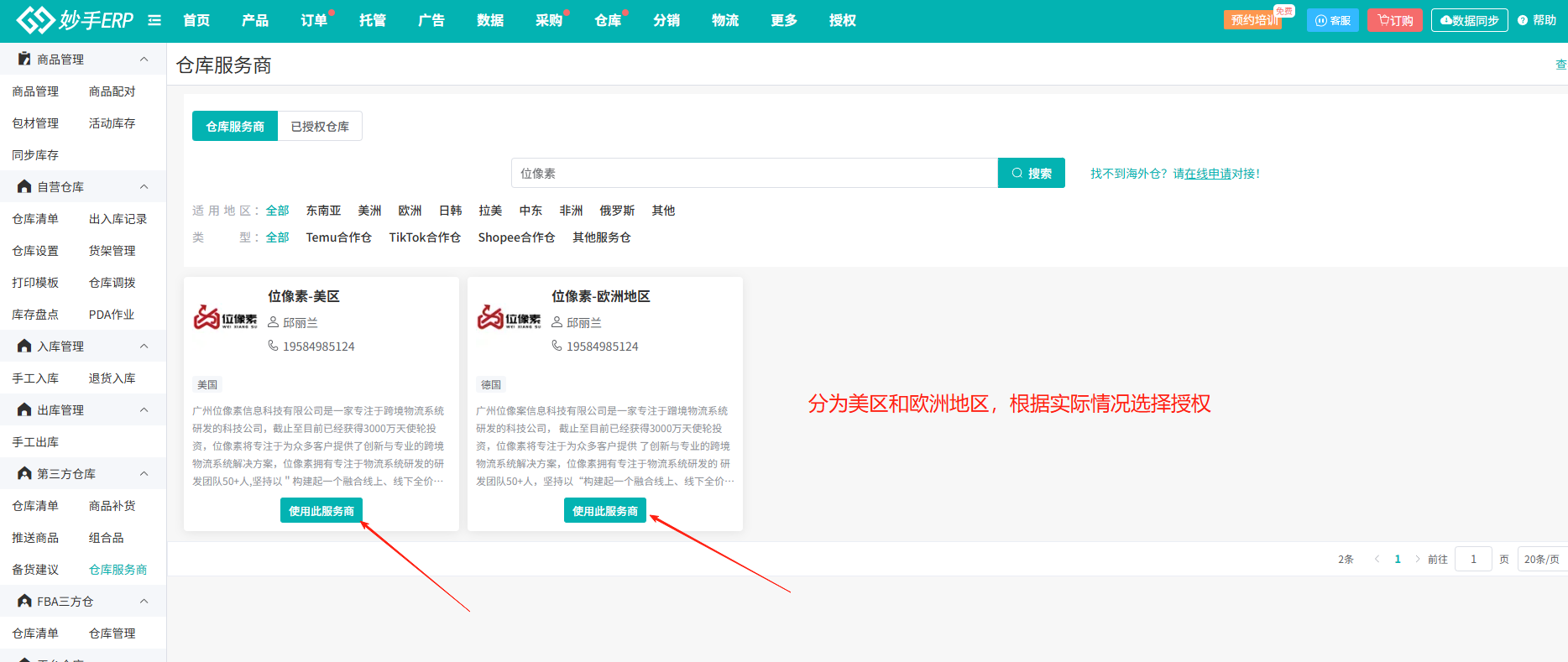Switch to the 已授权仓库 tab
This screenshot has width=1568, height=662.
pos(320,126)
